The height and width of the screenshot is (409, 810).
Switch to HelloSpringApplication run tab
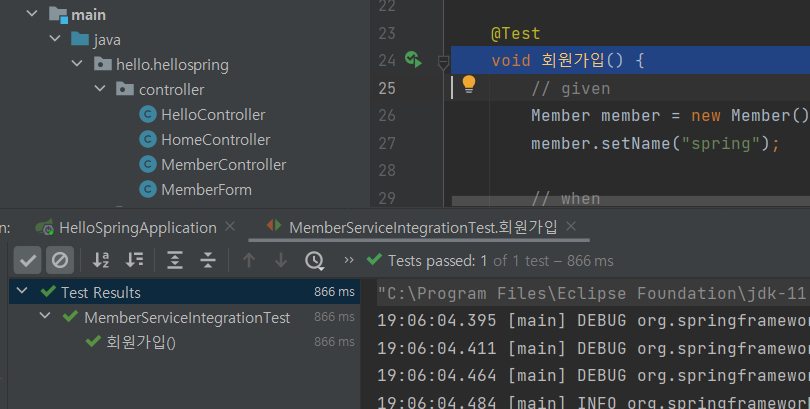pos(138,228)
